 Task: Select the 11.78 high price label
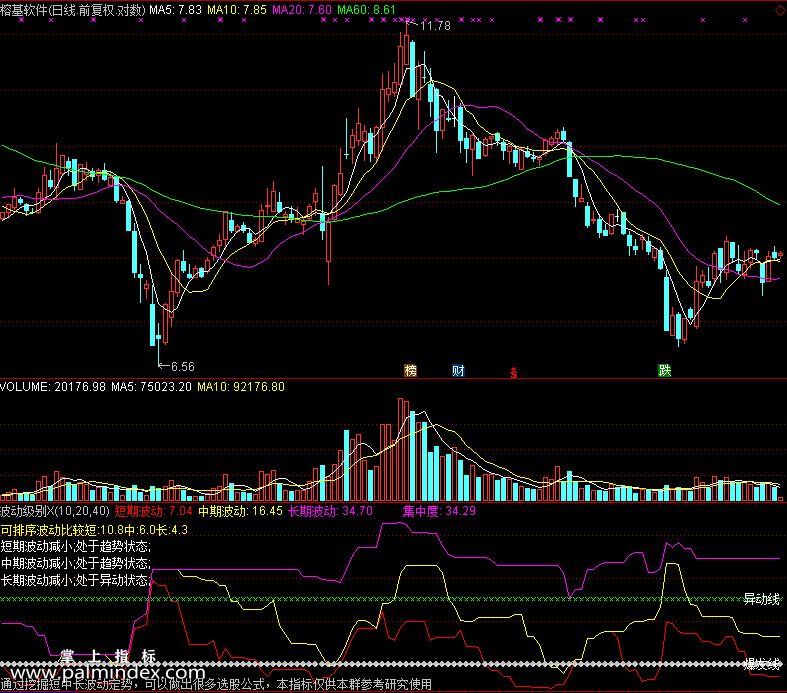click(435, 26)
